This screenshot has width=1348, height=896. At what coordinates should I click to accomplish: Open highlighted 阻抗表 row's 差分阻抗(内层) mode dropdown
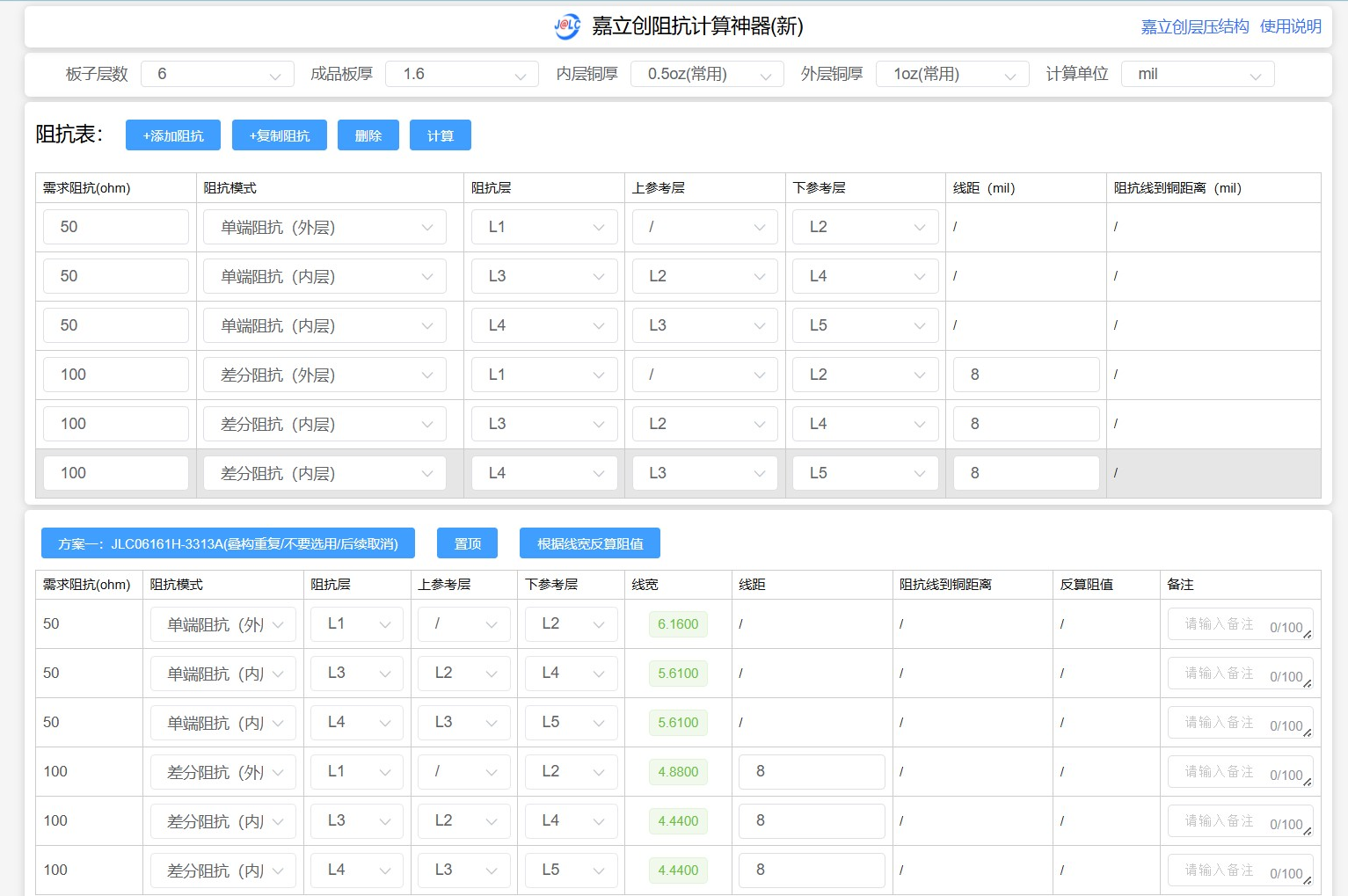pyautogui.click(x=324, y=473)
